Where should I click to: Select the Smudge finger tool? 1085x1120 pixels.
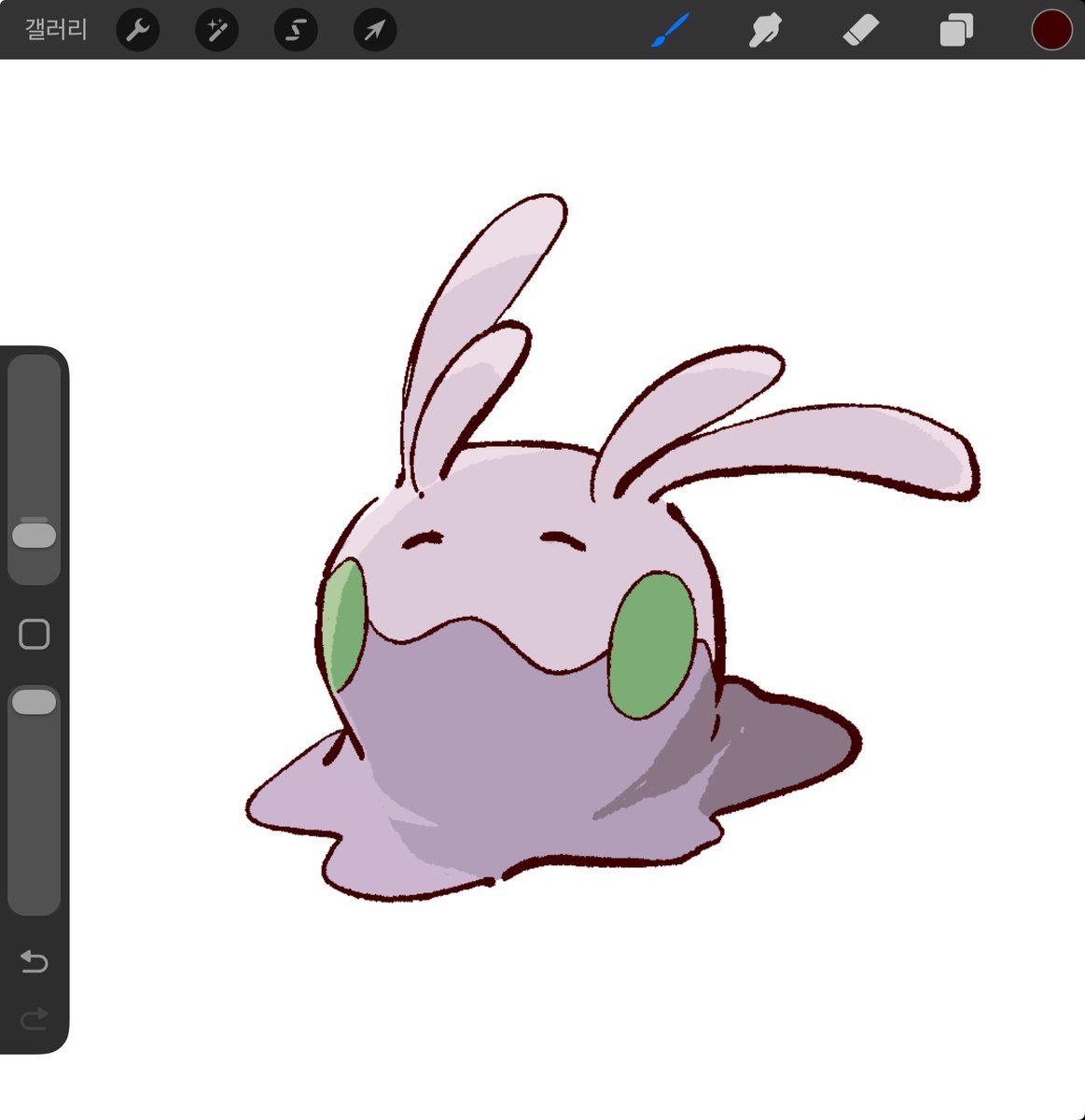(x=765, y=30)
